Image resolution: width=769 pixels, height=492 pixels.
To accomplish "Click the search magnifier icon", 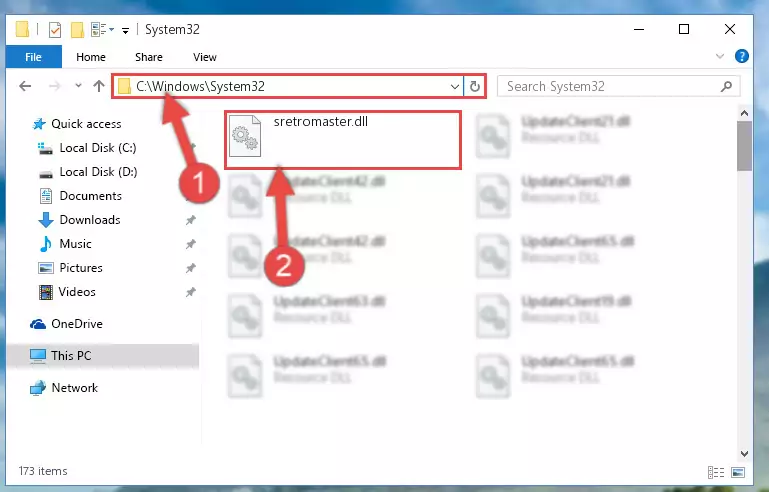I will pyautogui.click(x=726, y=86).
